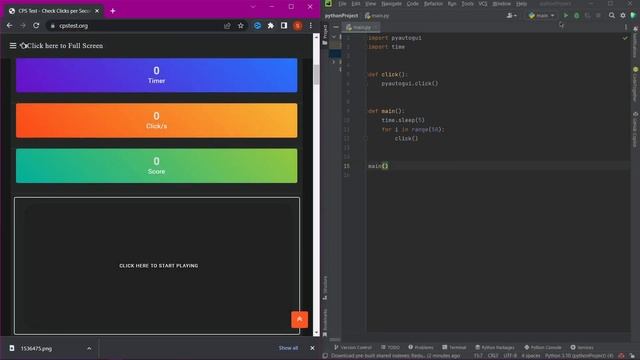Open the TODO tool window
Image resolution: width=640 pixels, height=360 pixels.
pos(391,347)
